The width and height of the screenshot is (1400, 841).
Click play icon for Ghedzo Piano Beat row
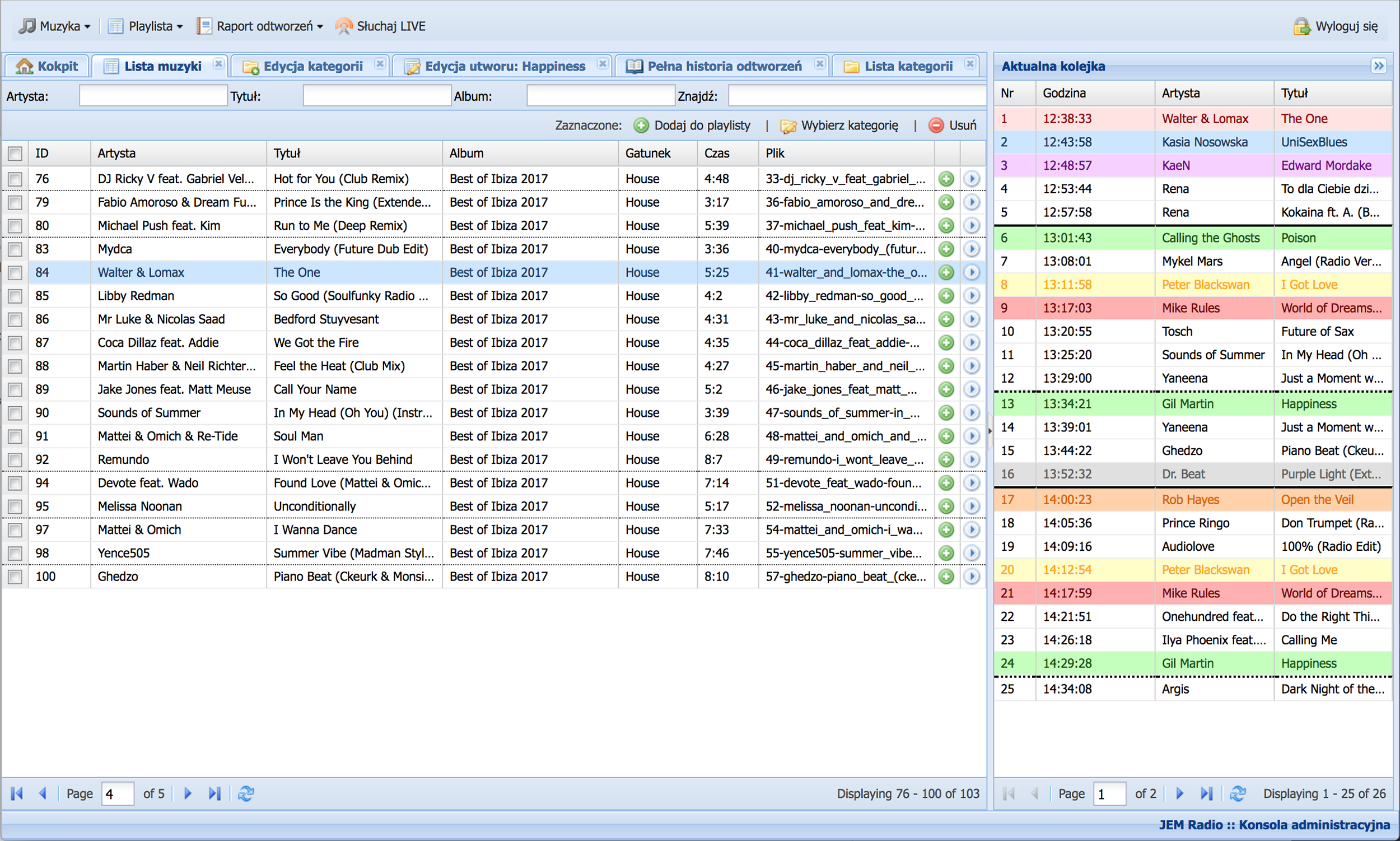[x=971, y=577]
